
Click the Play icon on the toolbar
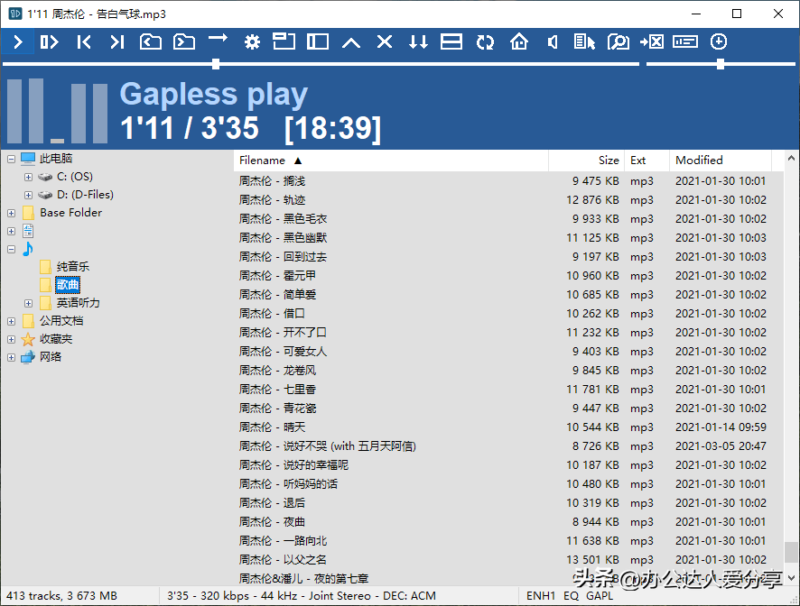tap(18, 42)
